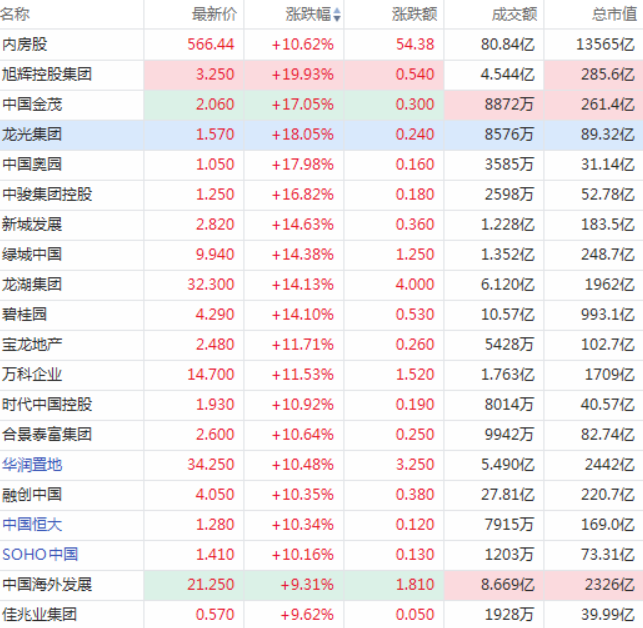The width and height of the screenshot is (643, 628).
Task: Open the 中国恒大 stock link
Action: [32, 524]
